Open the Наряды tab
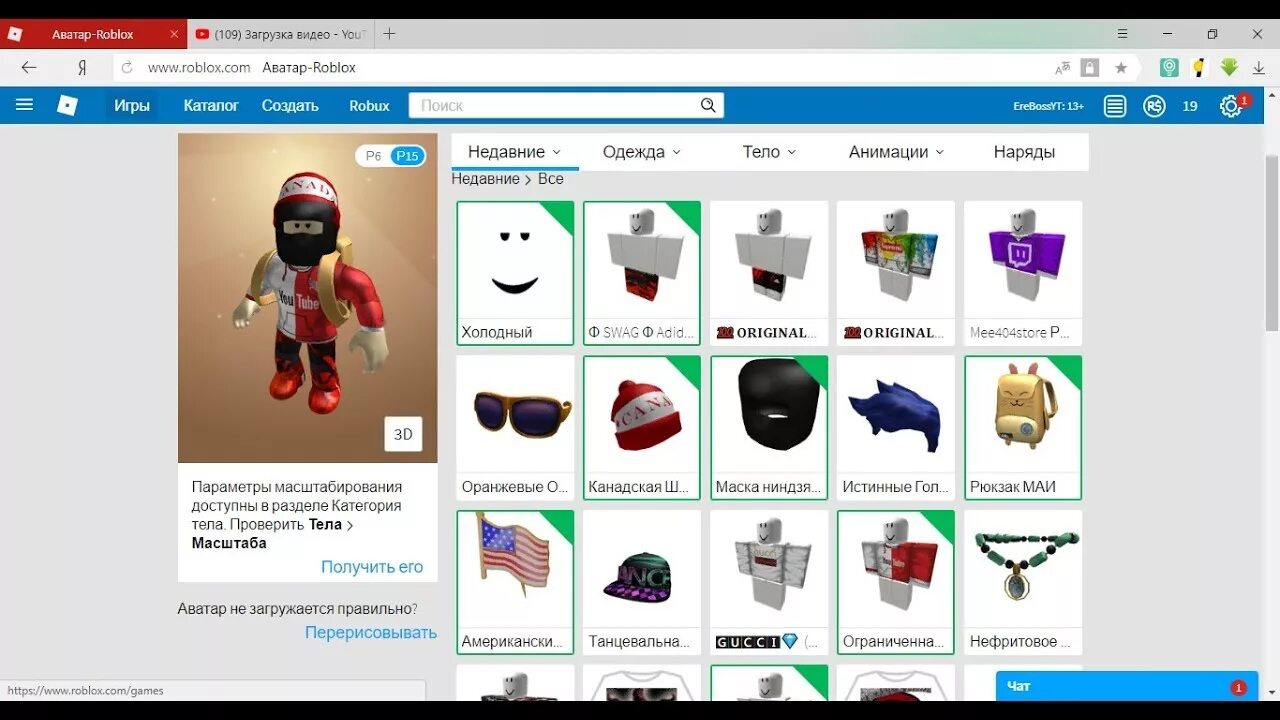Screen dimensions: 1280x720 [x=1024, y=152]
